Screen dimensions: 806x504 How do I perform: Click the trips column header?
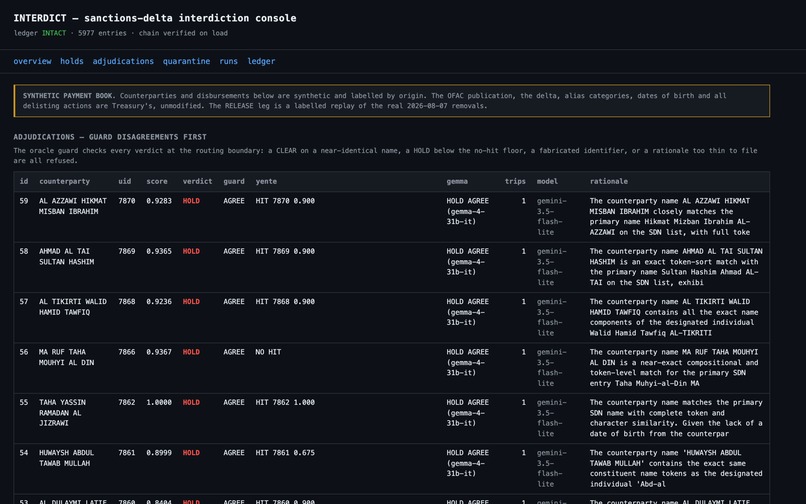coord(515,181)
